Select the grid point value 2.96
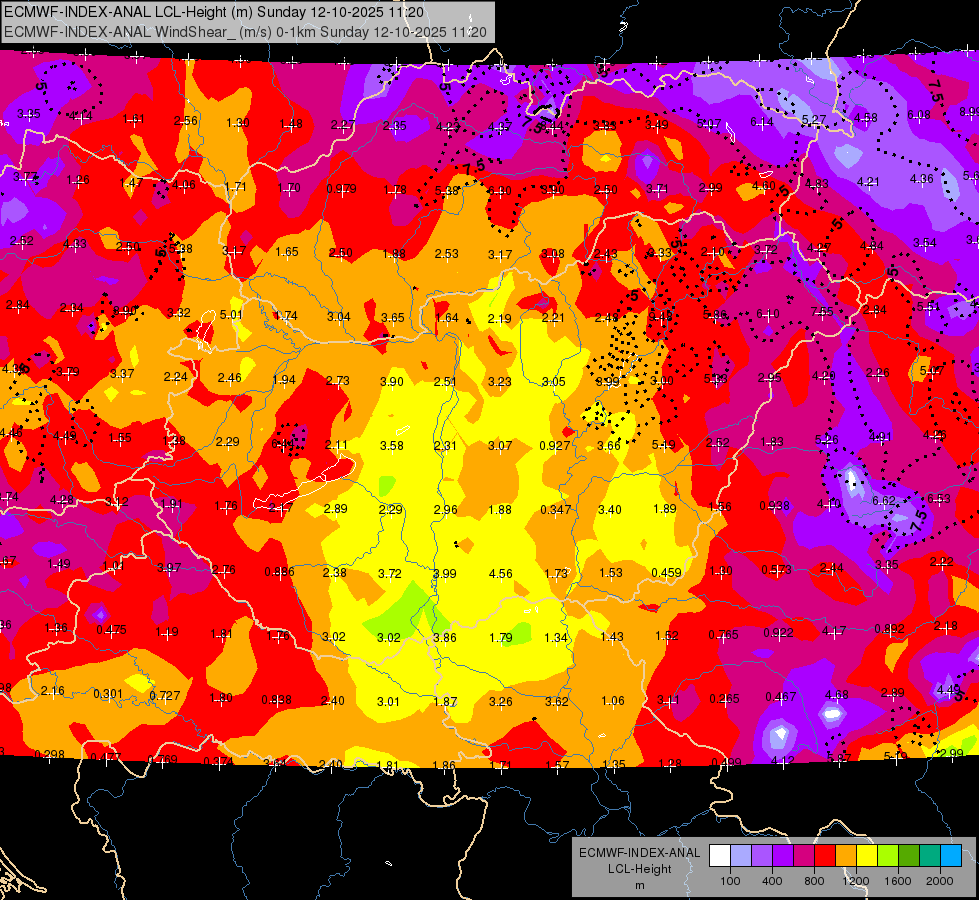 pos(445,510)
